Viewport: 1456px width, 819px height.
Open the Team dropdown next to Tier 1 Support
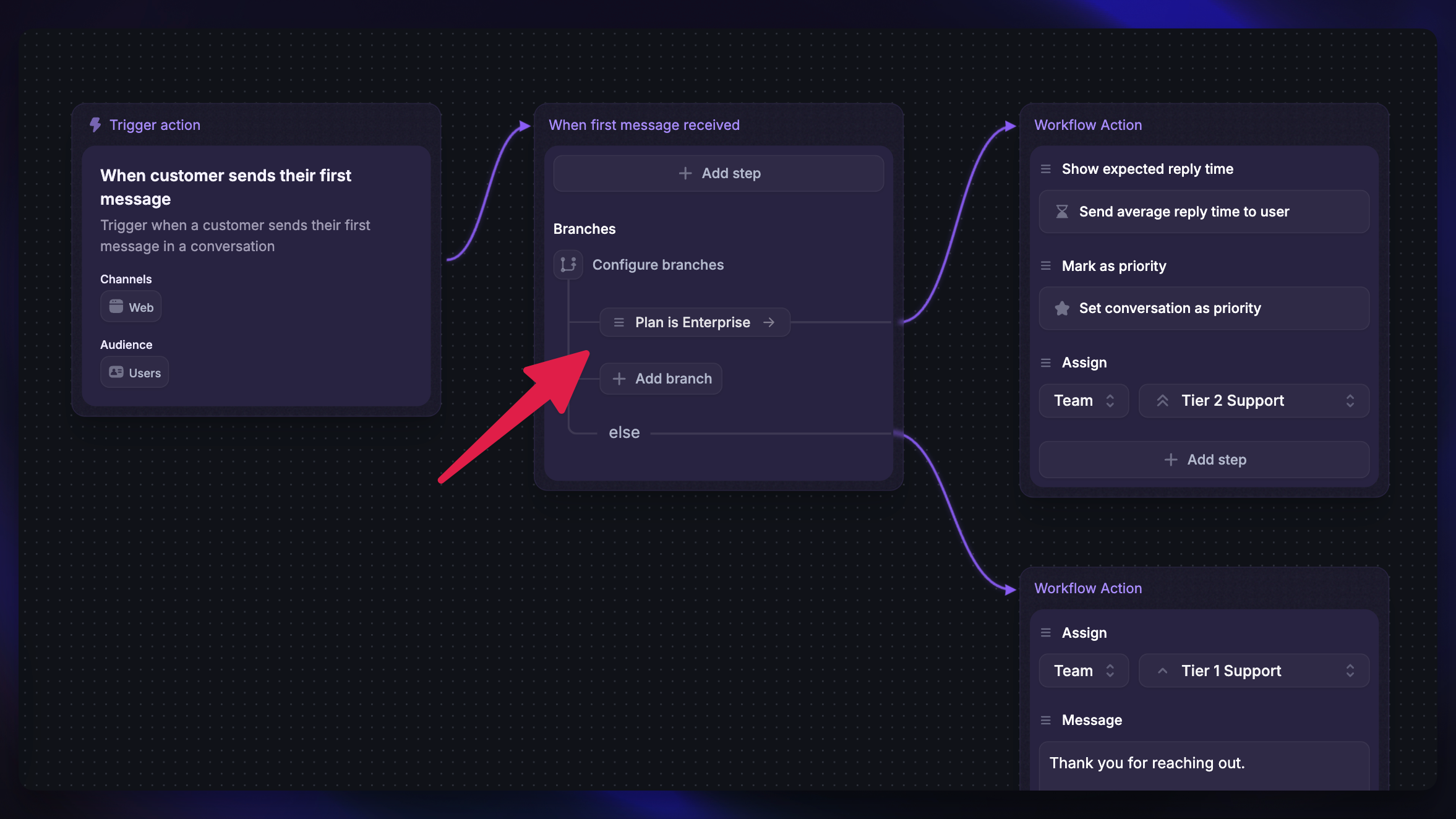tap(1084, 671)
